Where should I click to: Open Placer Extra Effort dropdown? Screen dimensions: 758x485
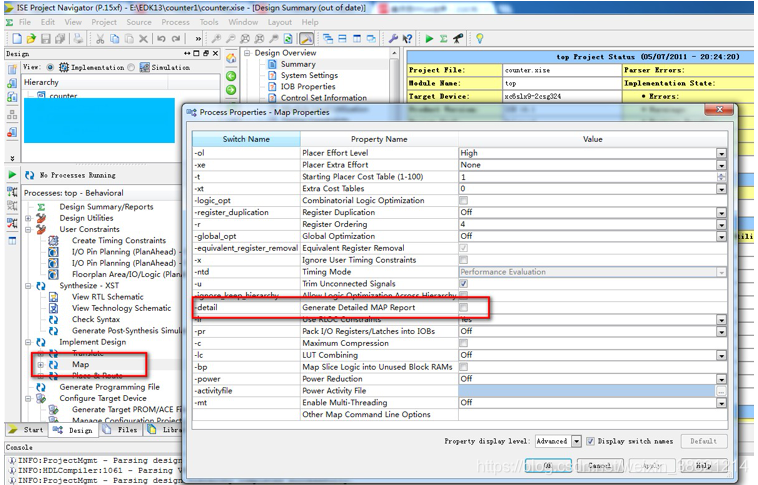721,165
